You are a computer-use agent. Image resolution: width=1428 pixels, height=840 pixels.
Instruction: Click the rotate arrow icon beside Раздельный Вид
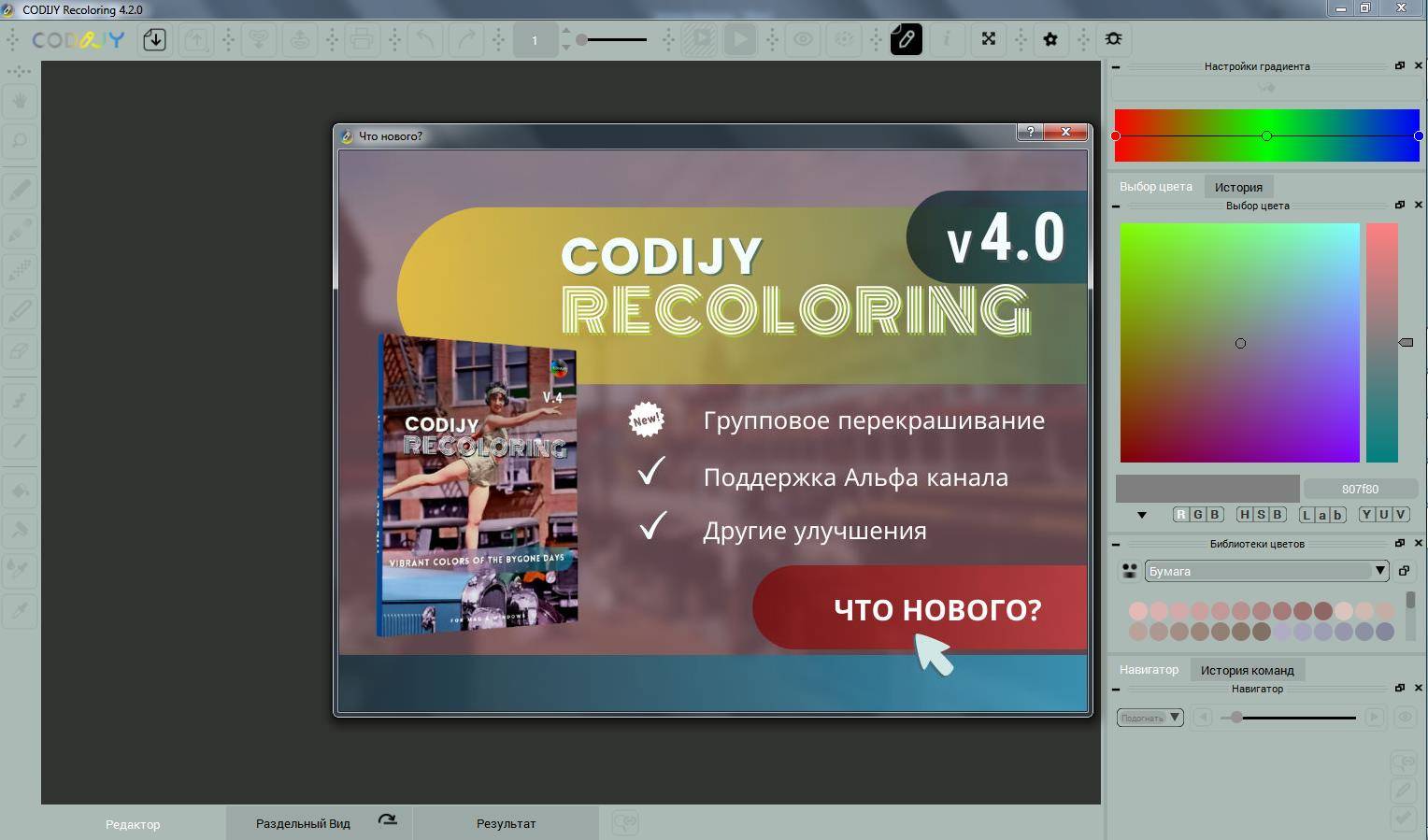tap(387, 820)
